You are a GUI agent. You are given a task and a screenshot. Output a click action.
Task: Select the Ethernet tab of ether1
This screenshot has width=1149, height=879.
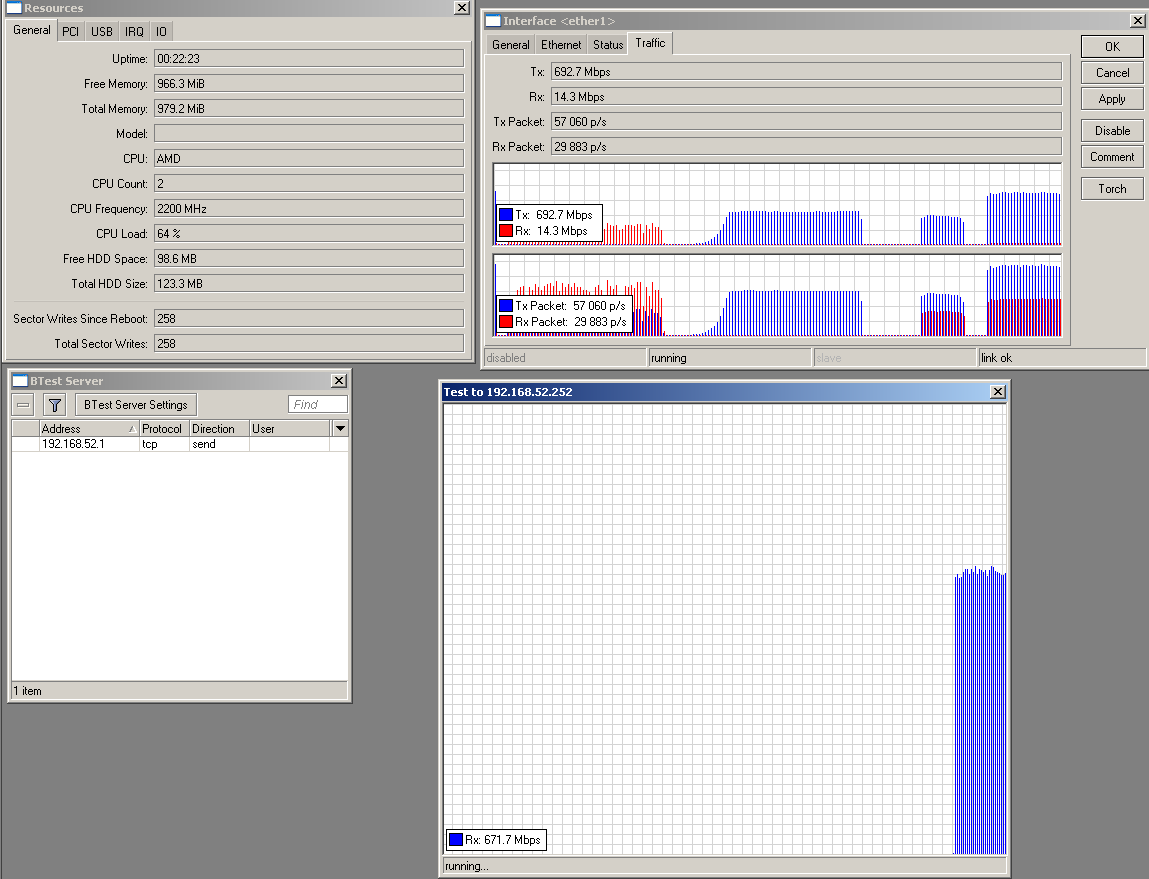[561, 45]
